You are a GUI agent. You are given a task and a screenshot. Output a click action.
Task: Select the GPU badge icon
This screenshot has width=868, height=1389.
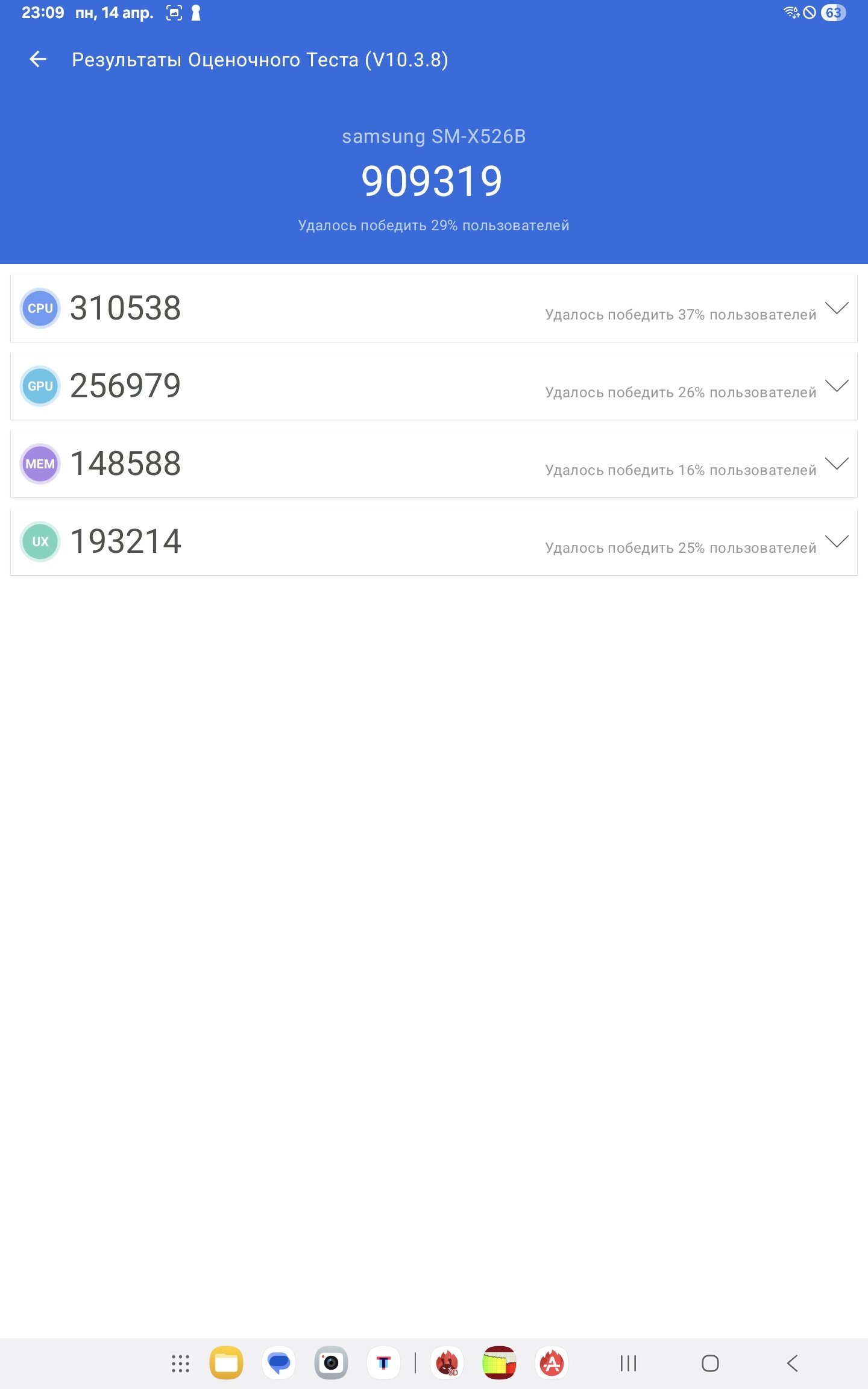coord(40,386)
